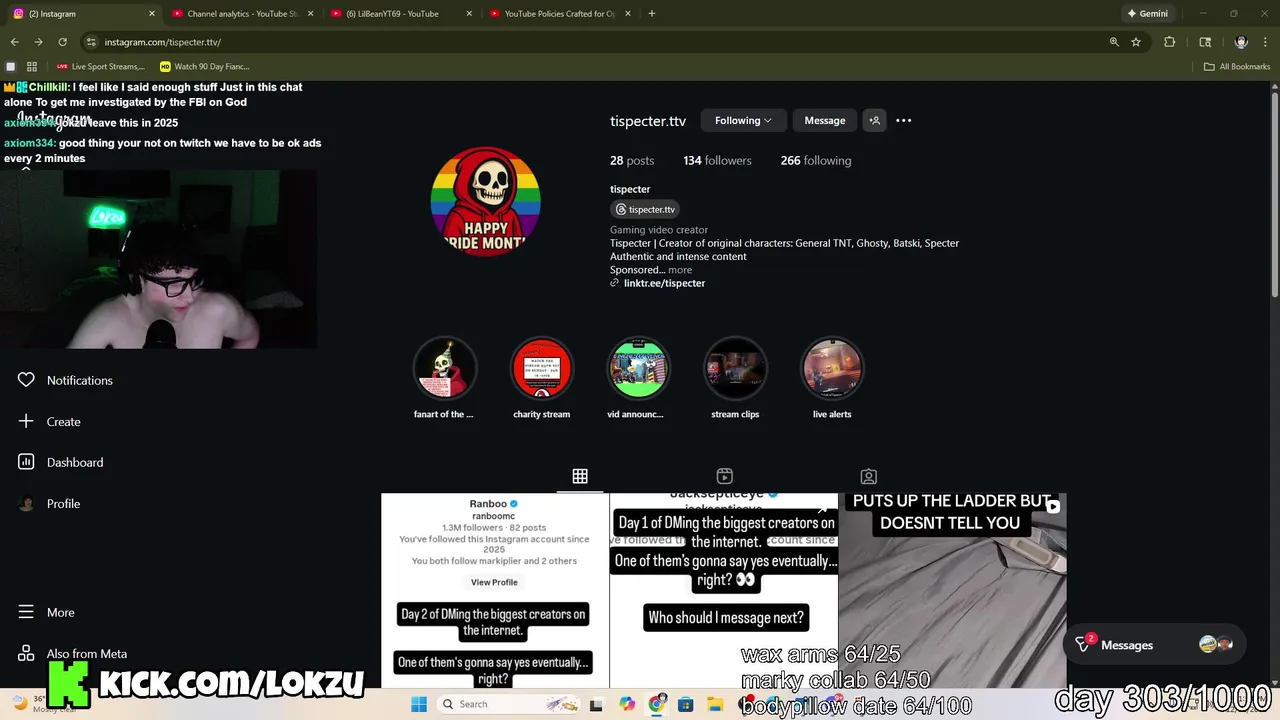The width and height of the screenshot is (1280, 720).
Task: Open the bookmarks bar apps grid icon
Action: [x=32, y=67]
